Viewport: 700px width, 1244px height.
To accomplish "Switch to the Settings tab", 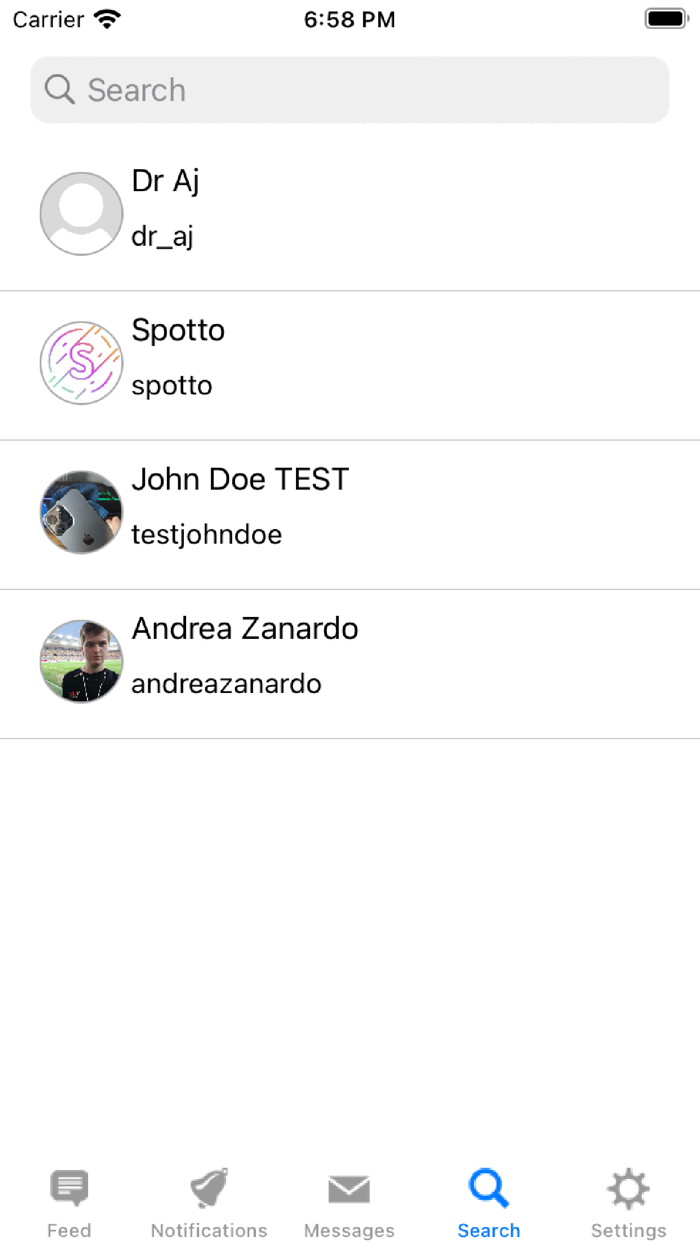I will click(628, 1200).
